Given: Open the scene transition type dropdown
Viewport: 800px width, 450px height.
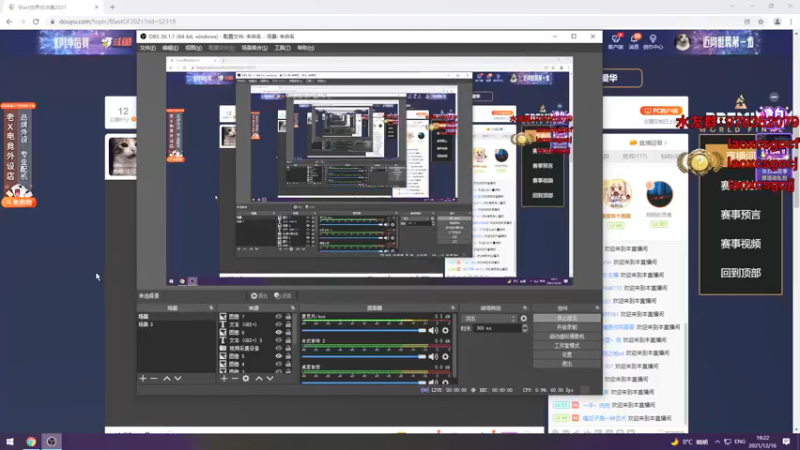Looking at the screenshot, I should tap(489, 318).
